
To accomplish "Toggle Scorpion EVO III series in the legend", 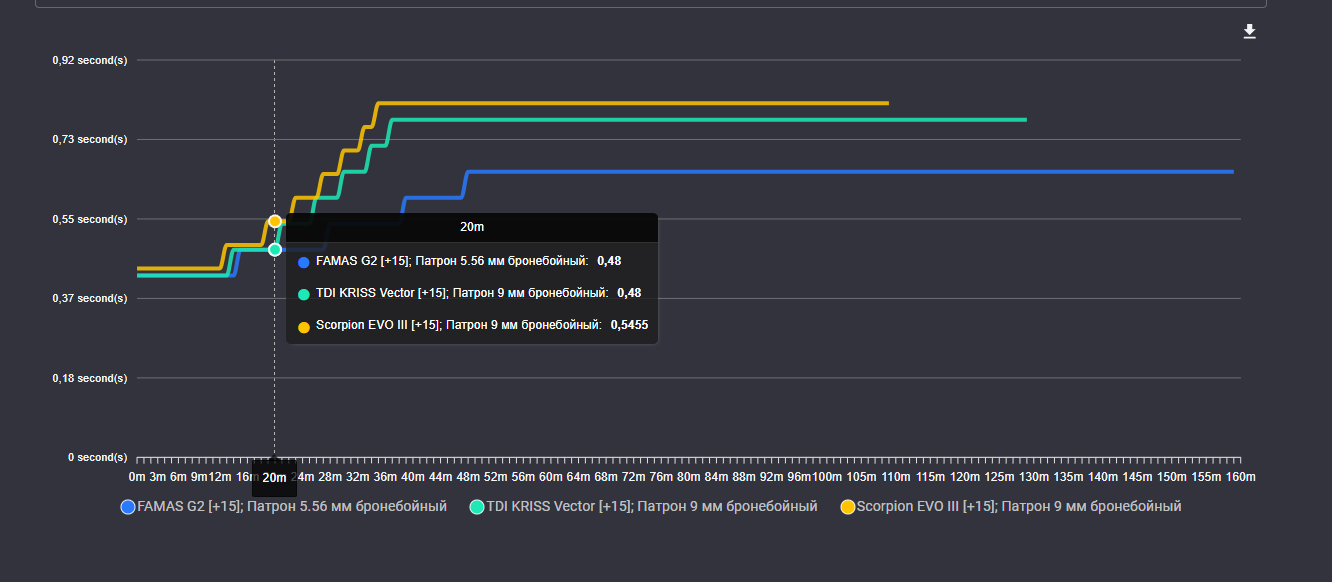I will (x=1010, y=507).
